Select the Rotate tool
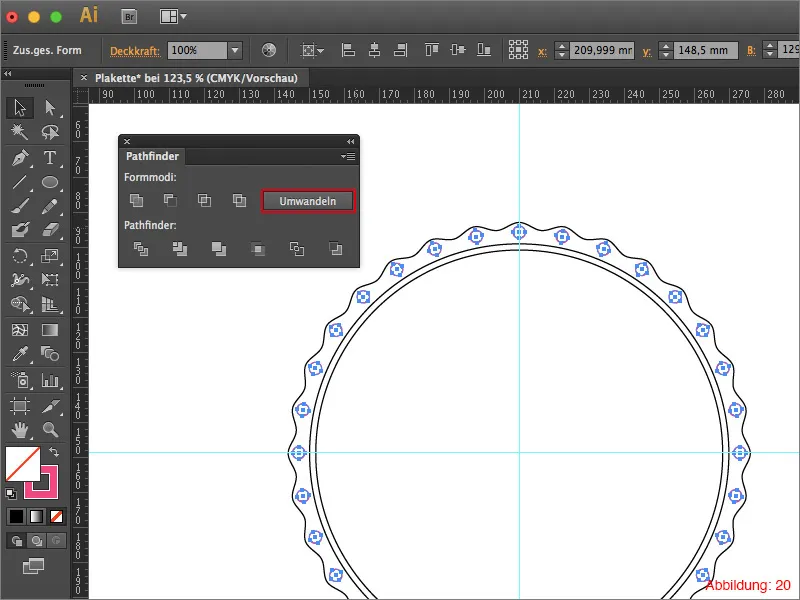The width and height of the screenshot is (800, 600). coord(20,255)
